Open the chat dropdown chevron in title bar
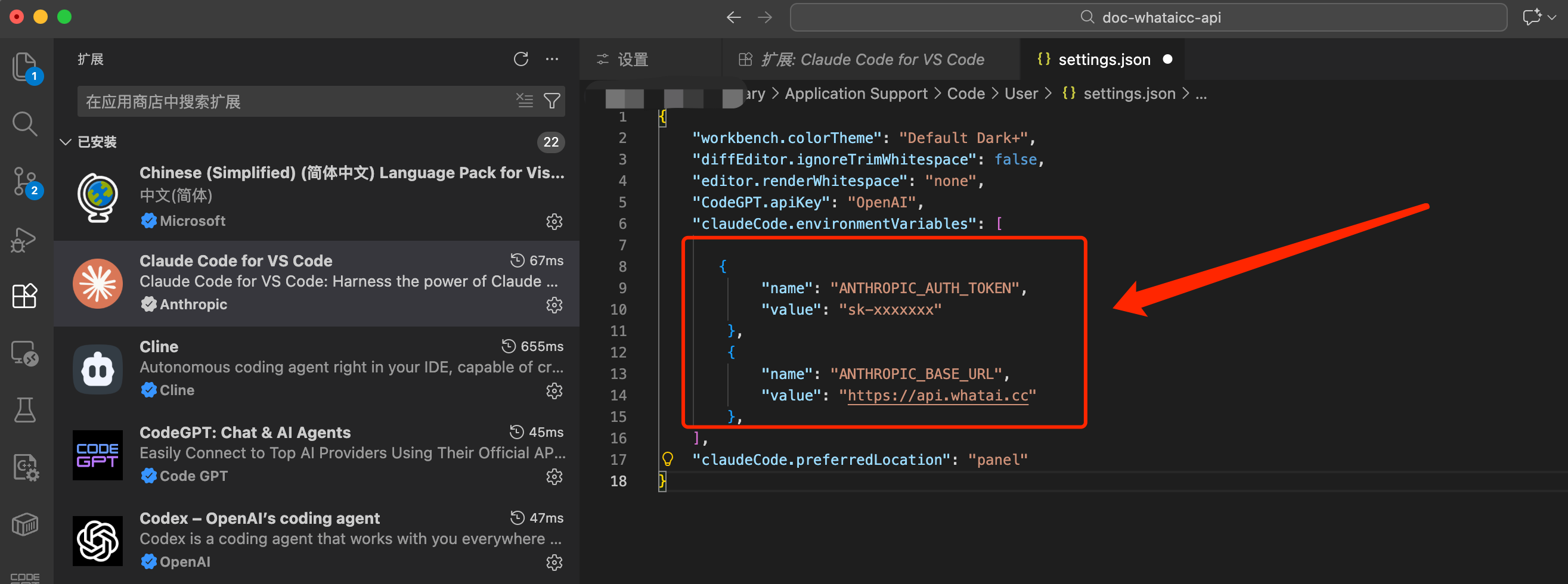This screenshot has width=1568, height=584. [x=1551, y=17]
